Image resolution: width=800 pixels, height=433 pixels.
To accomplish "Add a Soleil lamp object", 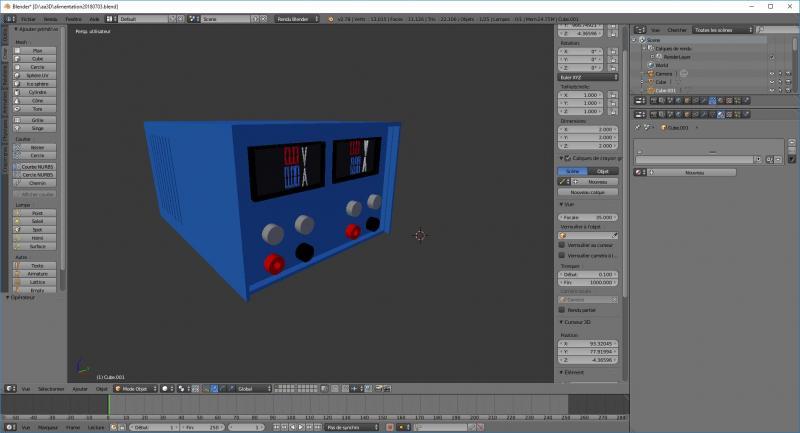I will [37, 221].
